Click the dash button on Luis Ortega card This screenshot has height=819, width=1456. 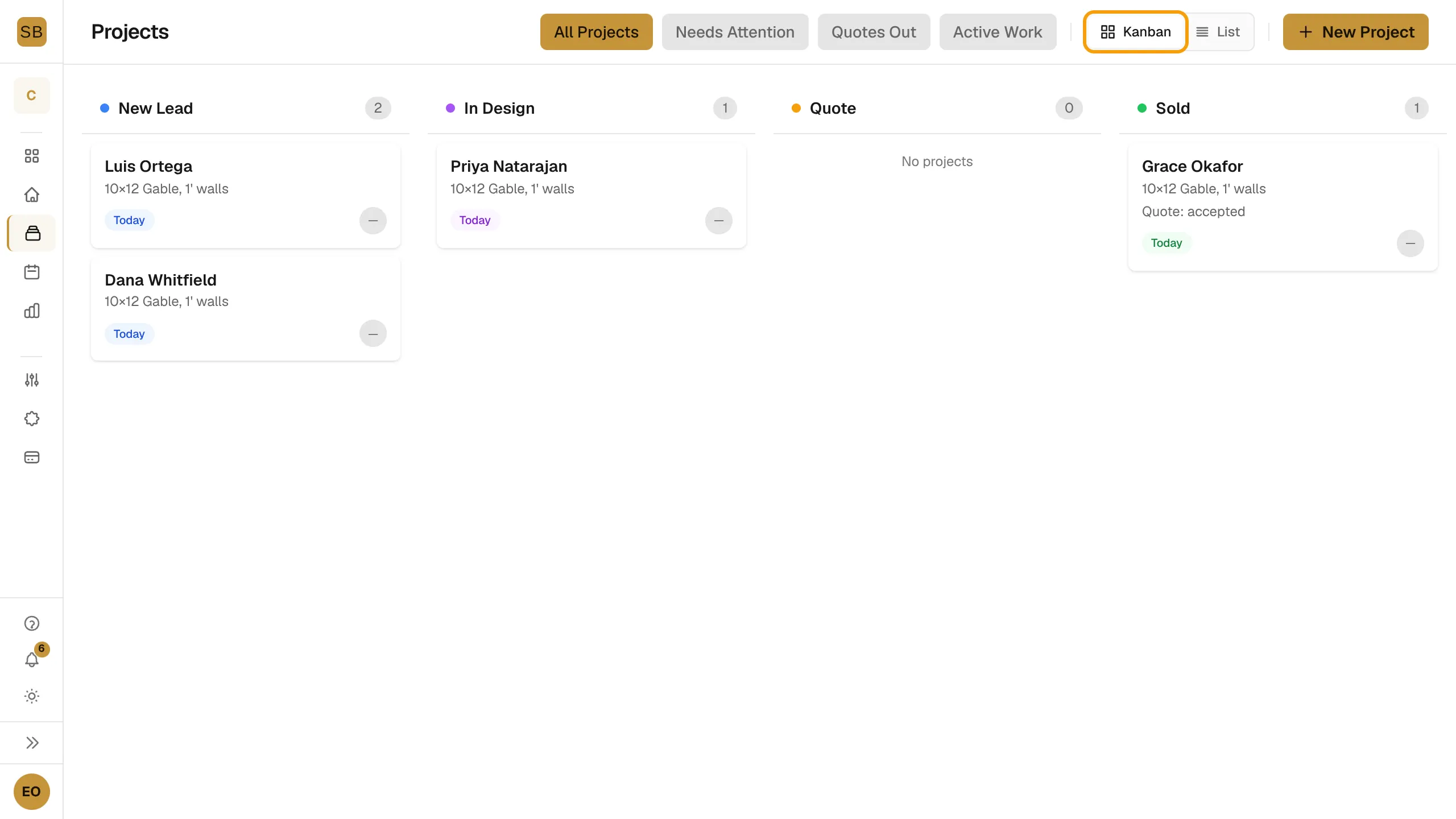[373, 221]
